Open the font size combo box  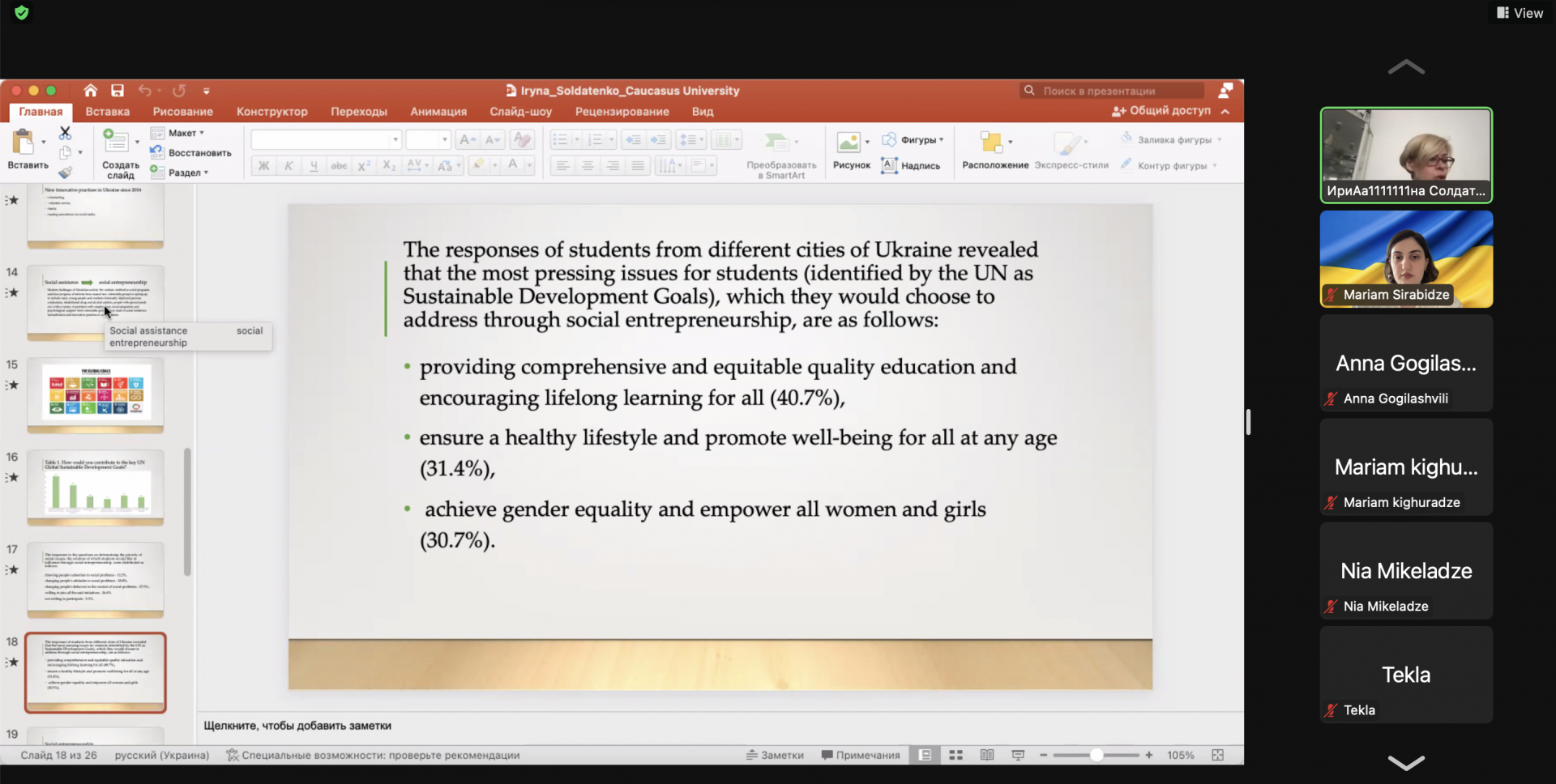tap(427, 140)
